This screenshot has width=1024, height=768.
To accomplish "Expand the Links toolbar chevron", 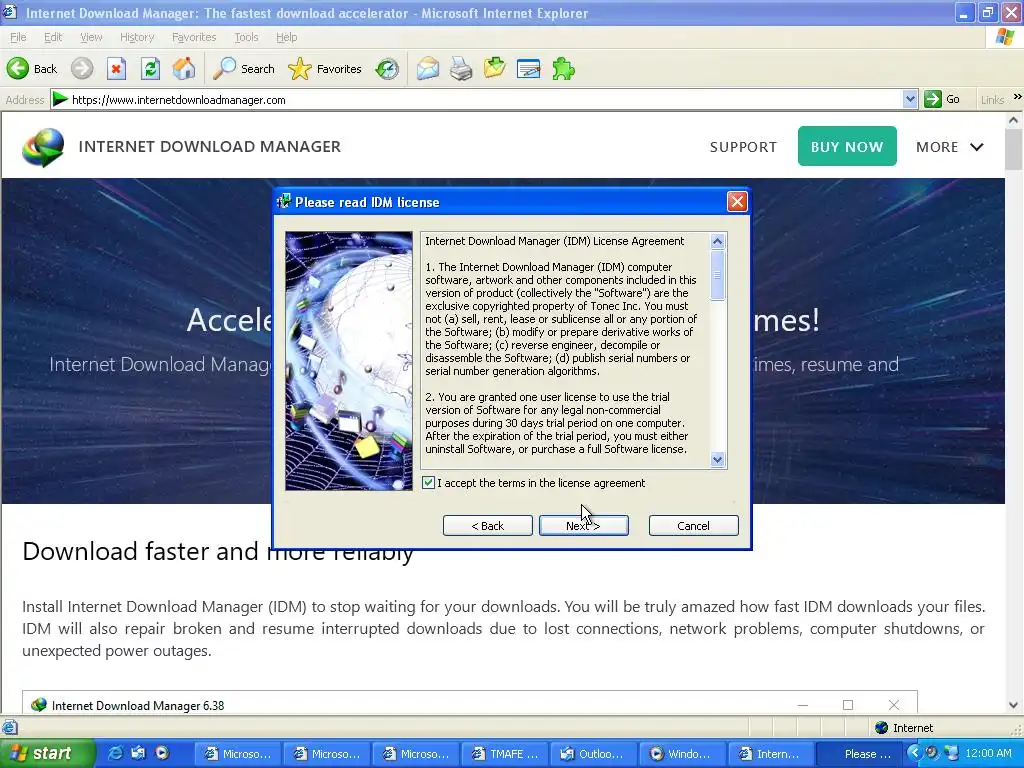I will (1017, 97).
